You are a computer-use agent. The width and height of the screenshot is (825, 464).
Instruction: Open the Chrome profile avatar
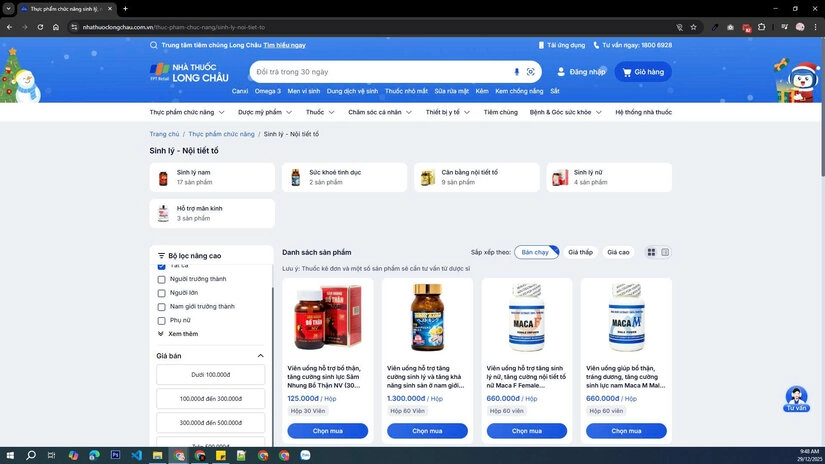pyautogui.click(x=800, y=27)
